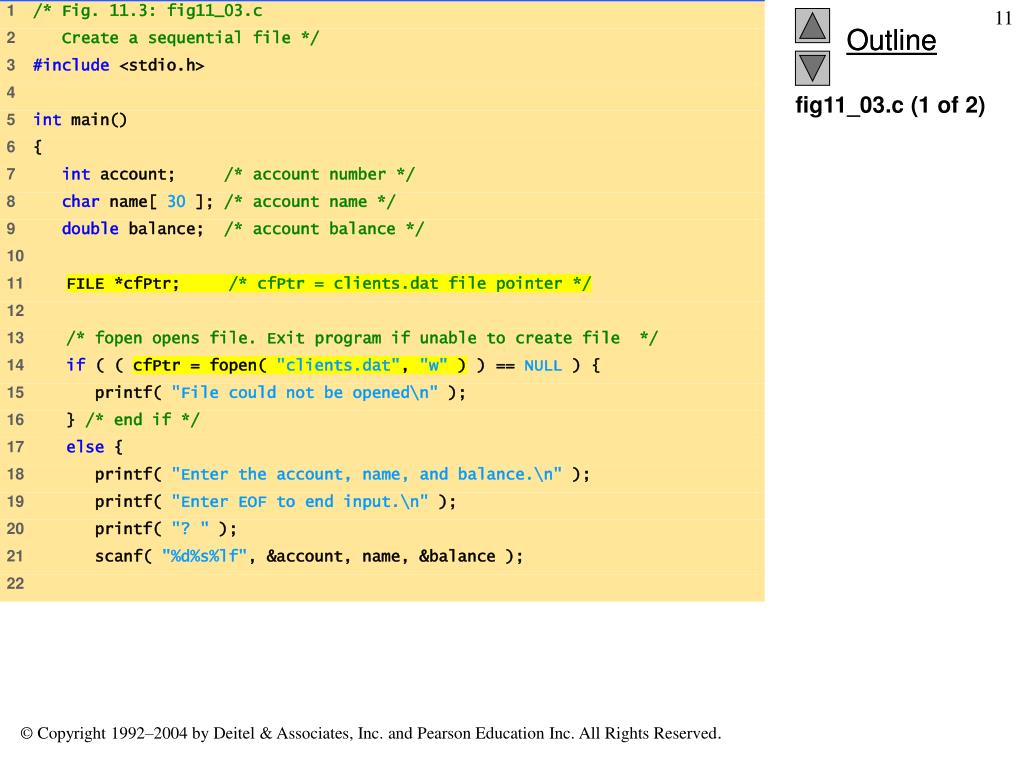Click the printf( "? " ) statement

[x=166, y=528]
